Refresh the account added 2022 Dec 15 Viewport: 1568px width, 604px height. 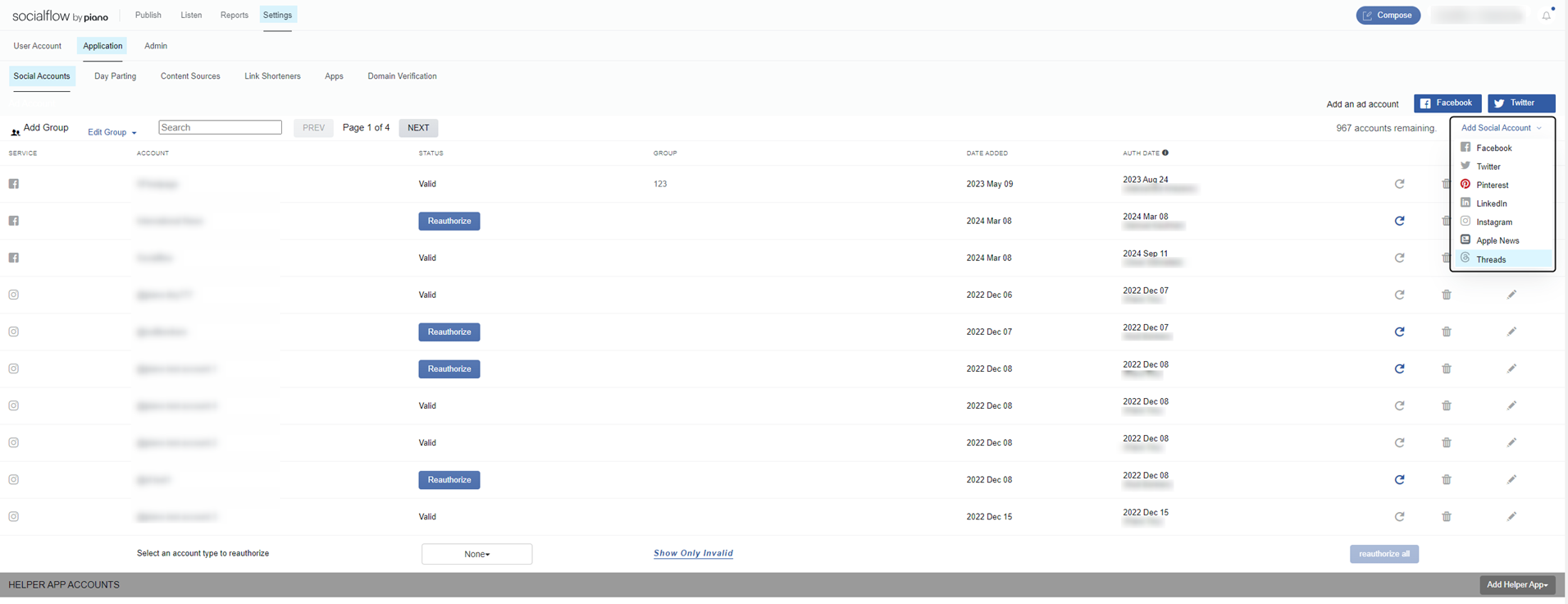coord(1399,516)
